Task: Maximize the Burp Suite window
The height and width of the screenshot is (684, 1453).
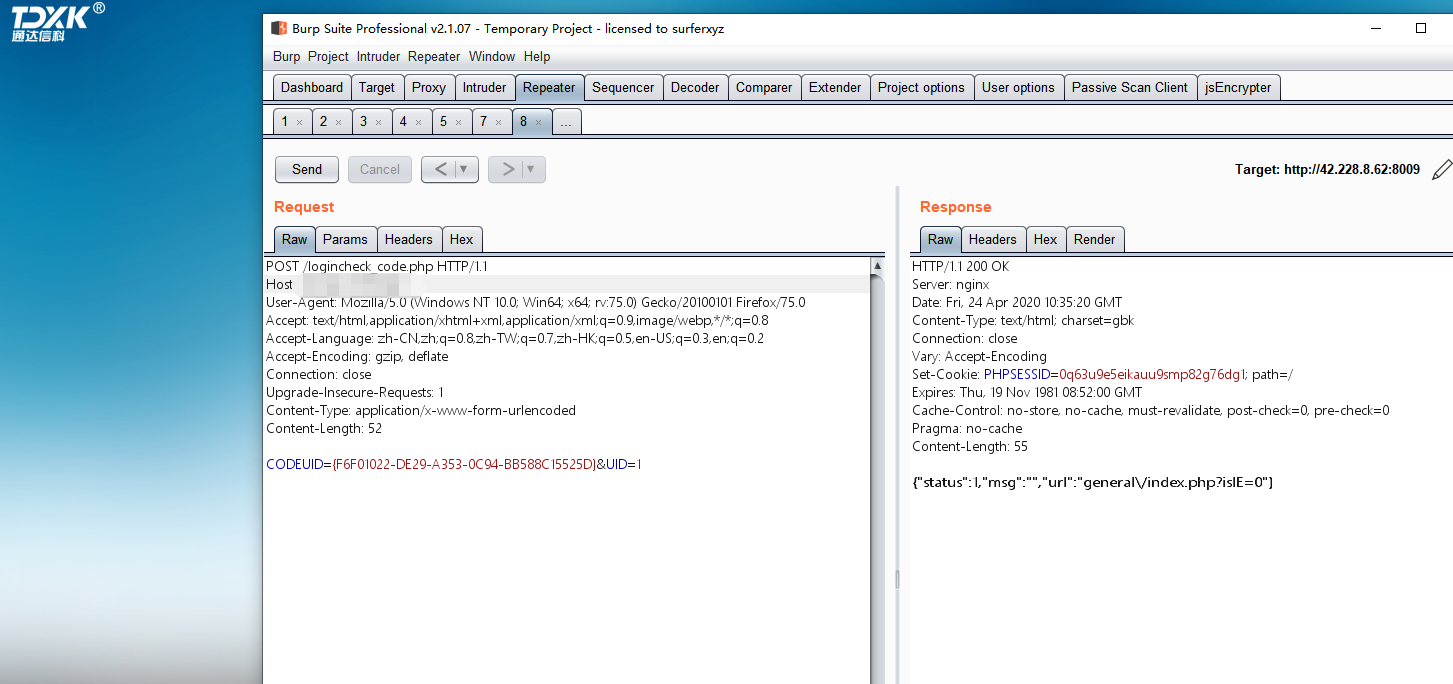Action: click(x=1421, y=28)
